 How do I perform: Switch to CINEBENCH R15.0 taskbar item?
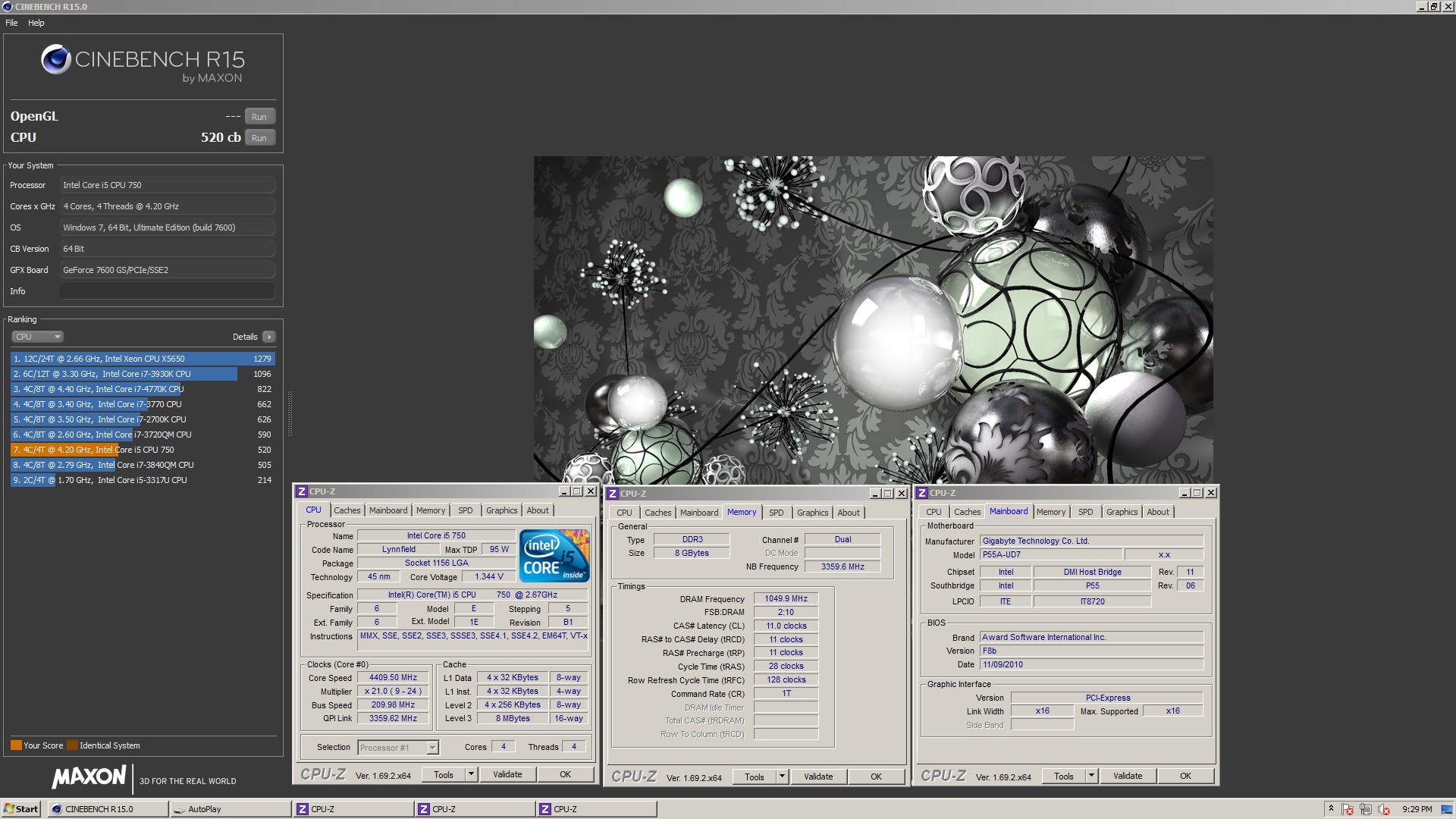click(108, 809)
